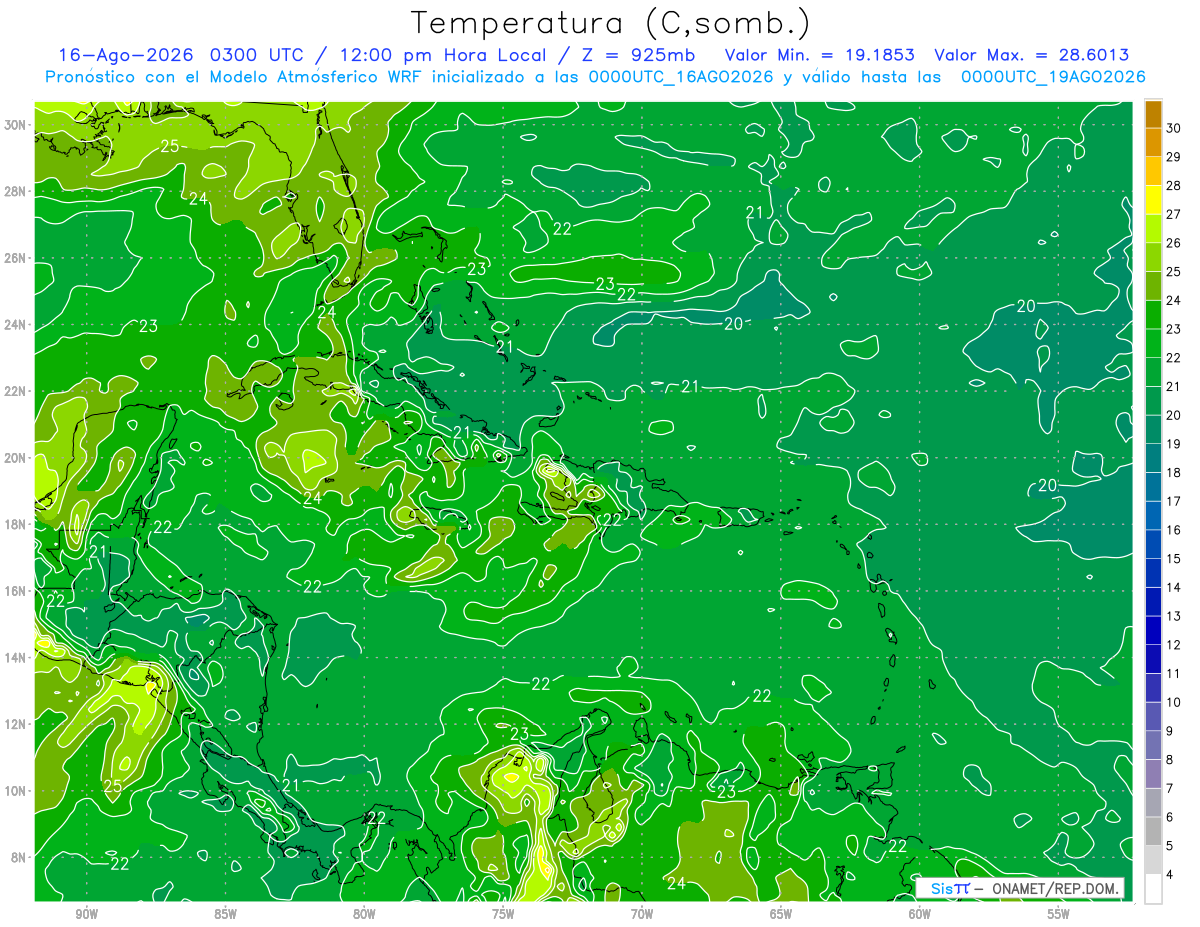Click the color scale label '30'
Viewport: 1200px width, 927px height.
click(x=1174, y=128)
